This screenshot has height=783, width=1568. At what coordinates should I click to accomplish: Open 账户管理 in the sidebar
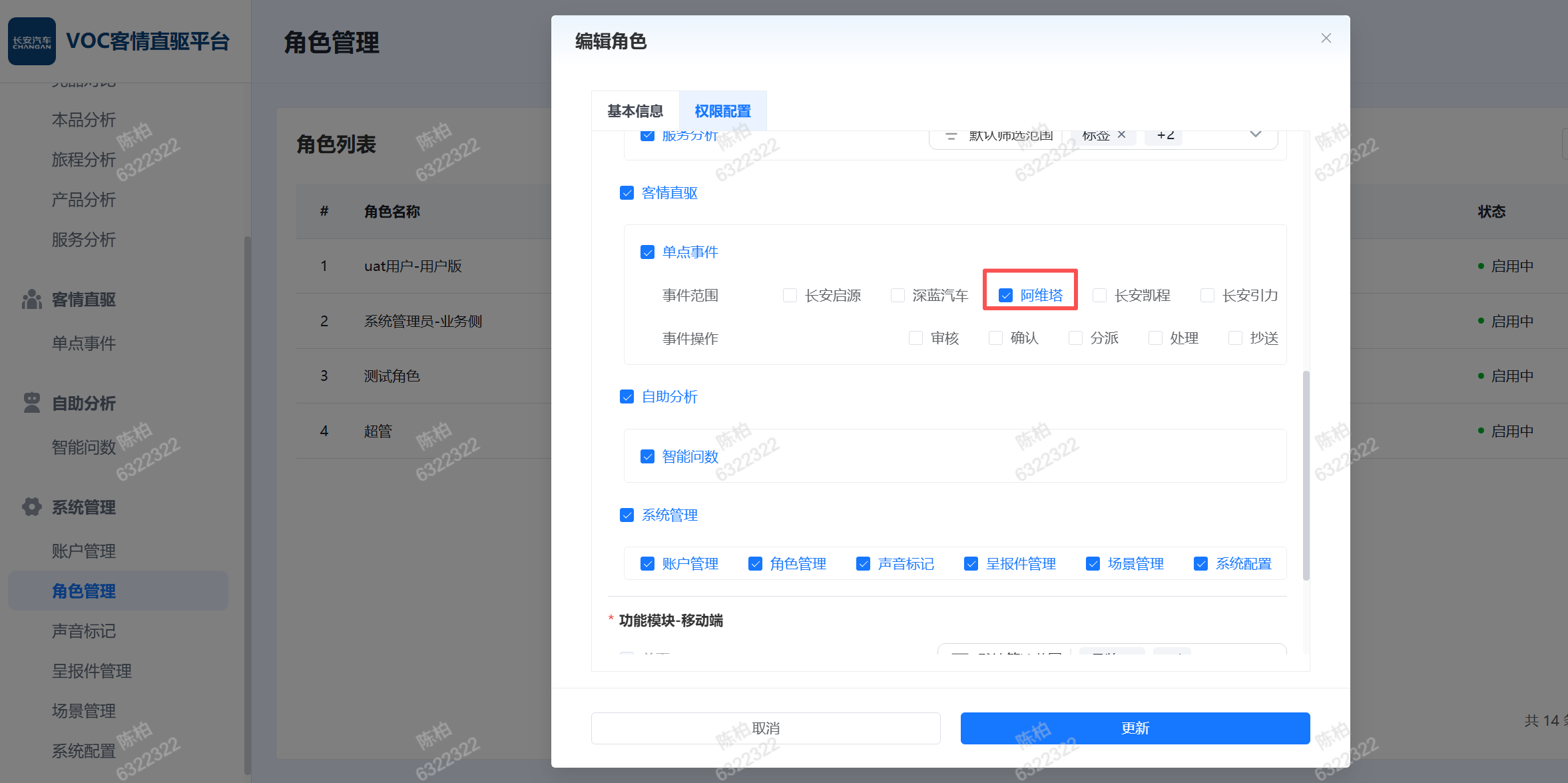[84, 551]
